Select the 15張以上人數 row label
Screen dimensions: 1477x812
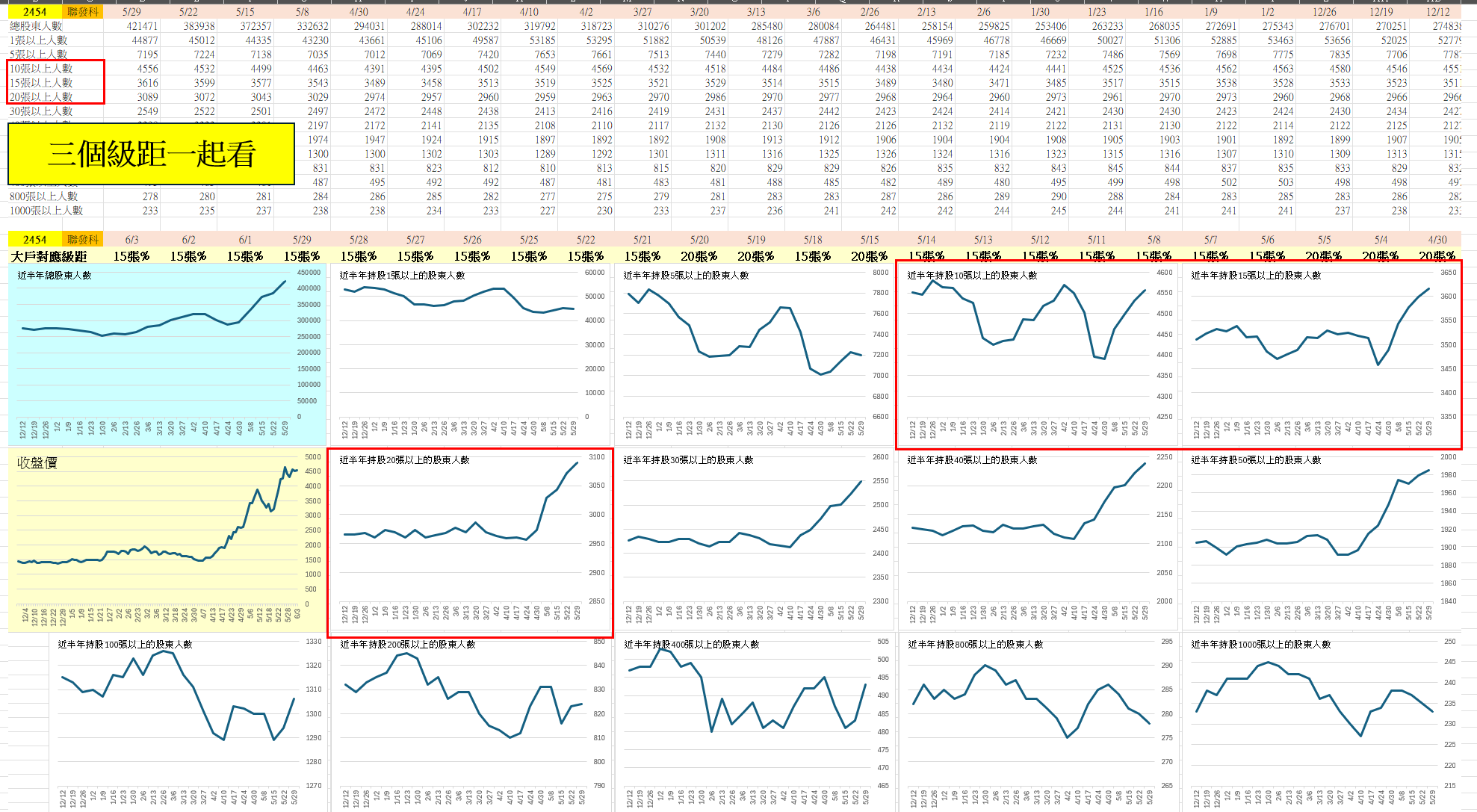(41, 83)
